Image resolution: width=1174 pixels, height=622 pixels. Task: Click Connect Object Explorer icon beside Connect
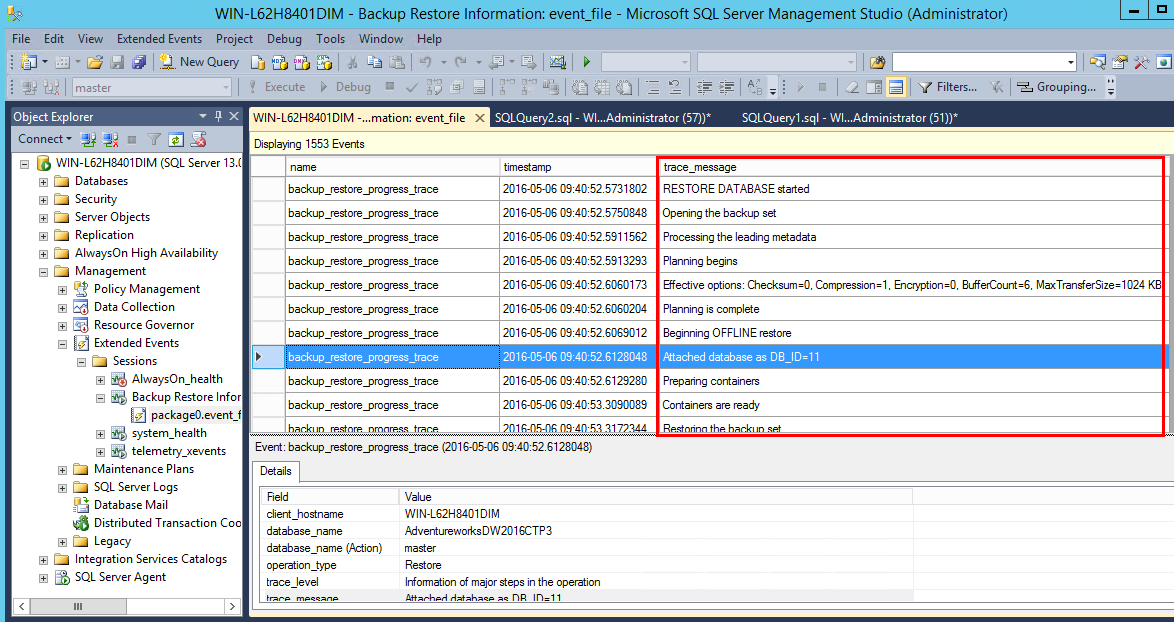click(x=88, y=139)
